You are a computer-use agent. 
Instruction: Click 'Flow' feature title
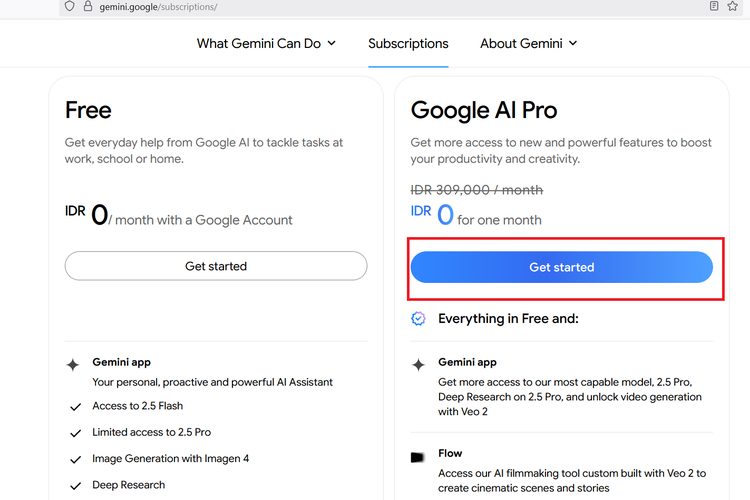point(450,453)
